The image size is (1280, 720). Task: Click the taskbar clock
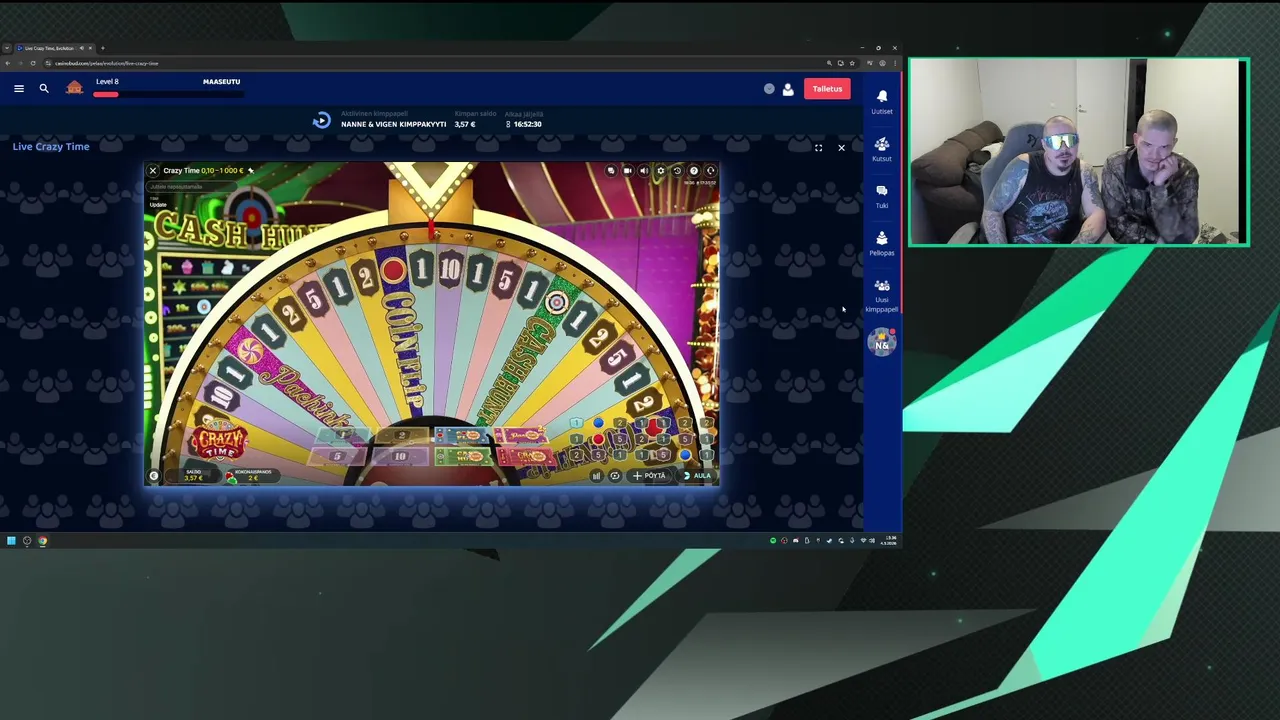tap(889, 541)
